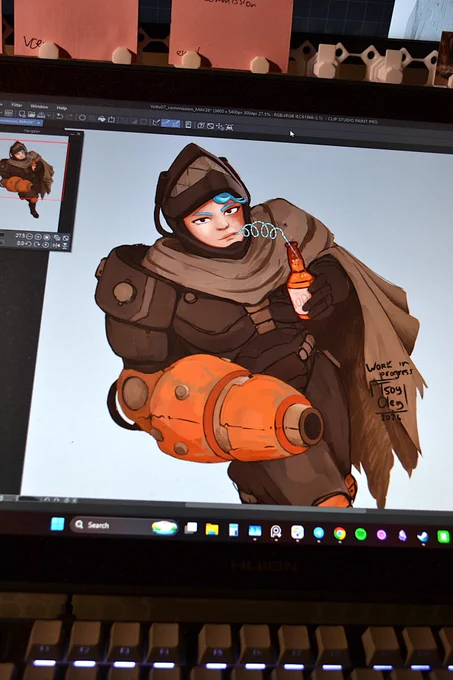Viewport: 453px width, 680px height.
Task: Open the Window menu
Action: pos(39,107)
